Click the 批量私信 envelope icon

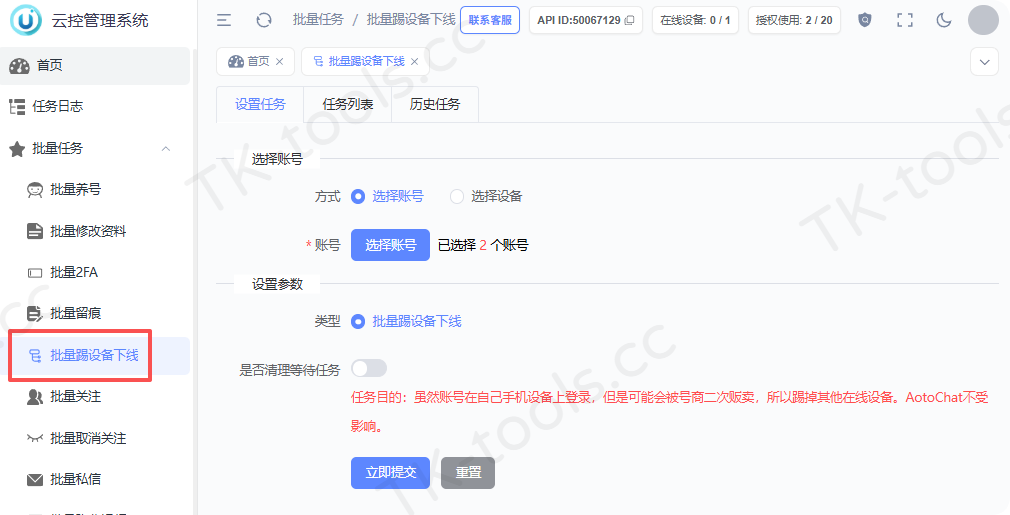35,480
